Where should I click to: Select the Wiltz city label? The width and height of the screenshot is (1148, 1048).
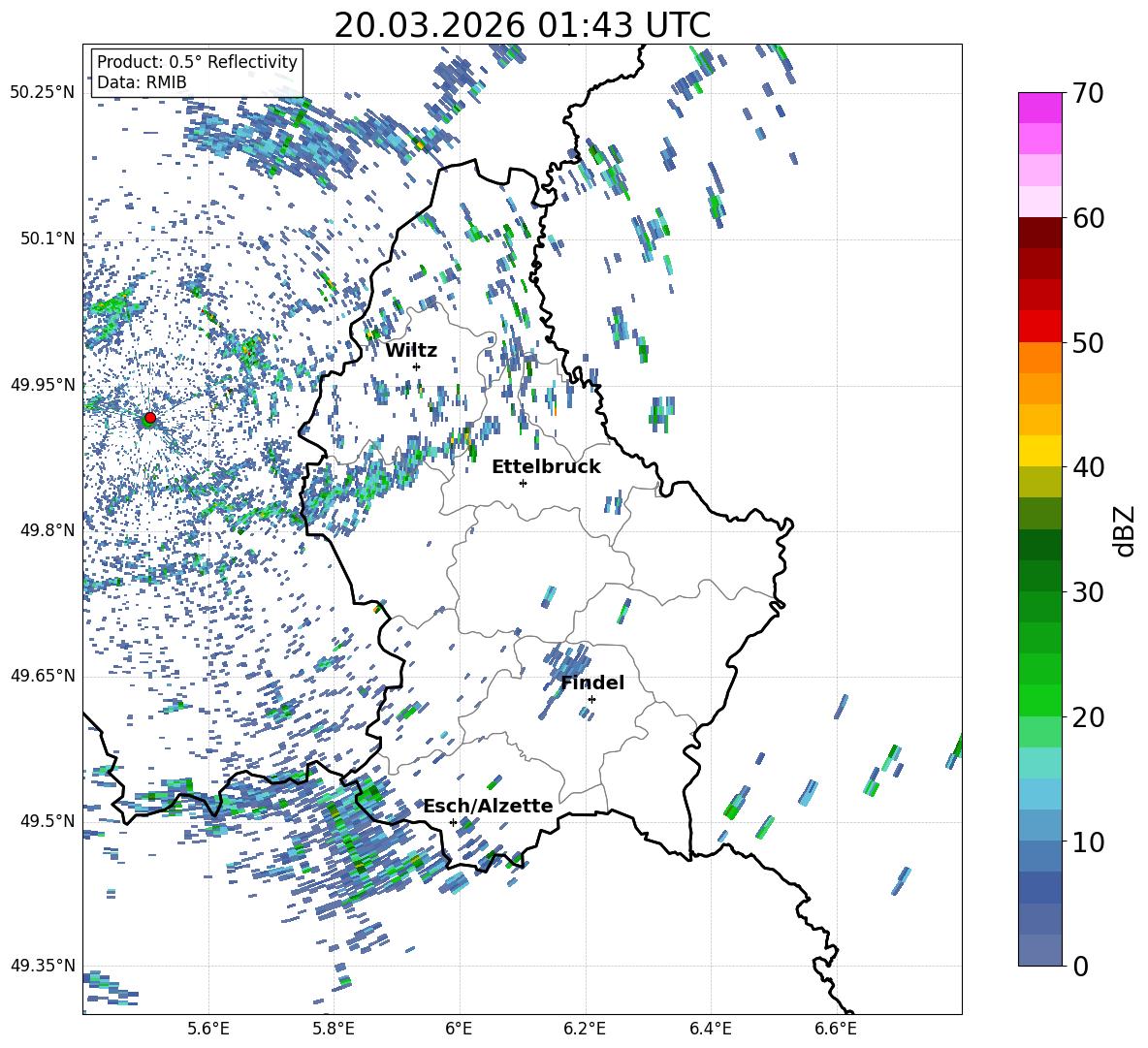coord(411,351)
